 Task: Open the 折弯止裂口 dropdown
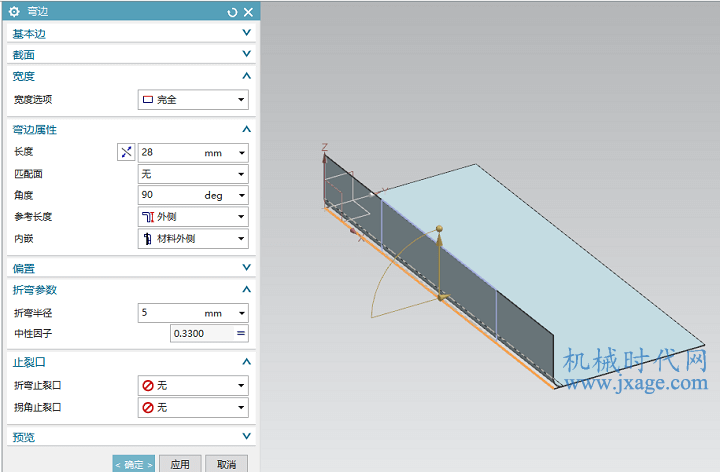193,386
